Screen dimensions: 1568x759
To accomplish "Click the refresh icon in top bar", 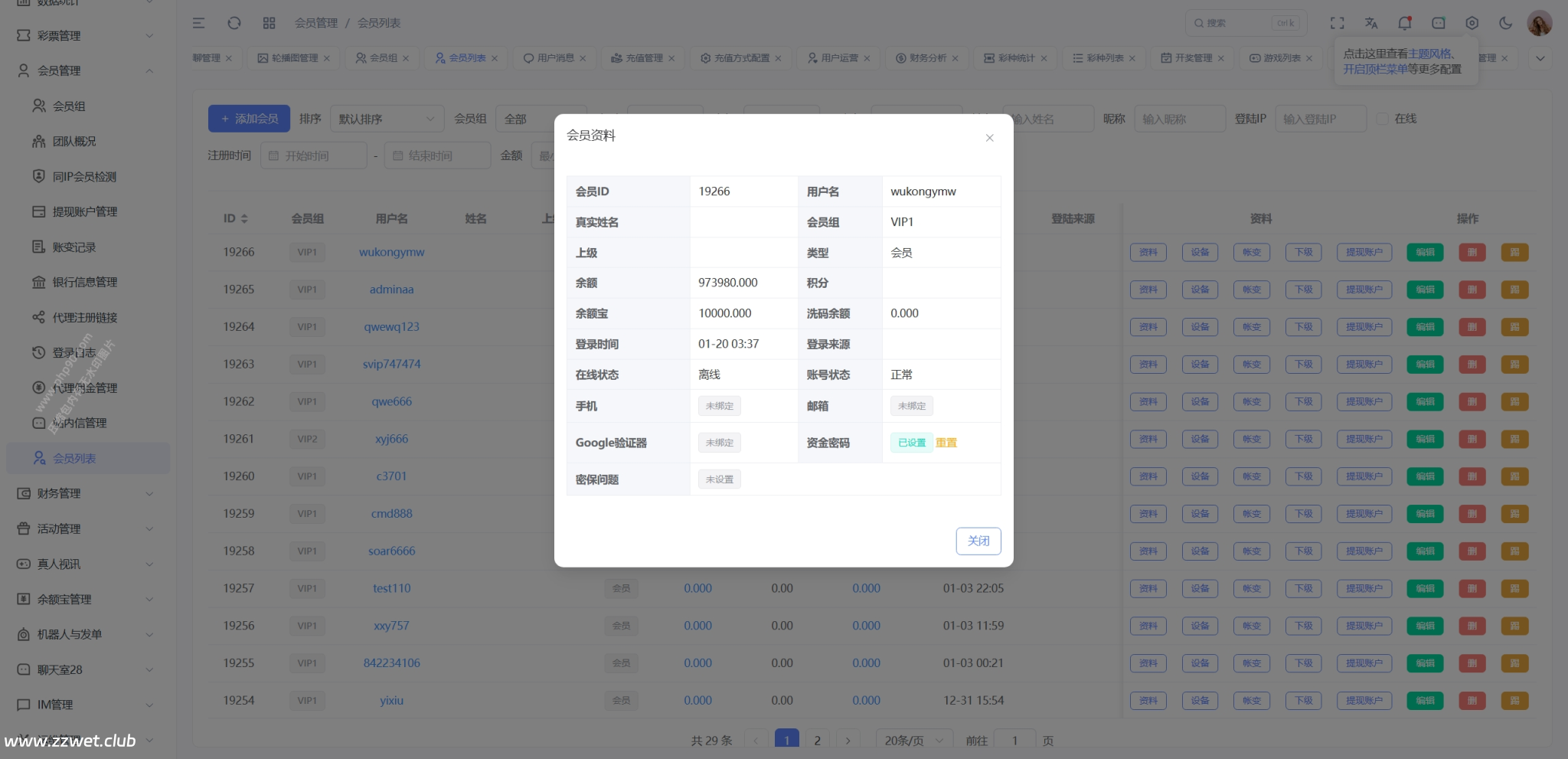I will point(234,23).
